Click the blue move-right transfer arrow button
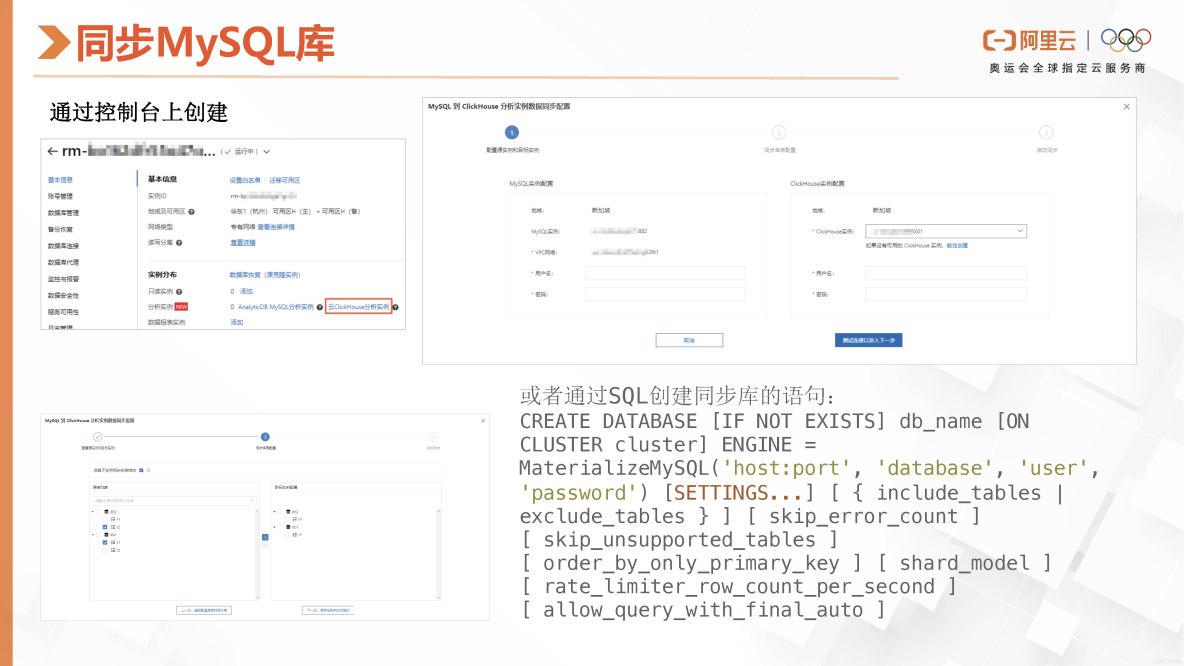Image resolution: width=1184 pixels, height=666 pixels. 265,537
